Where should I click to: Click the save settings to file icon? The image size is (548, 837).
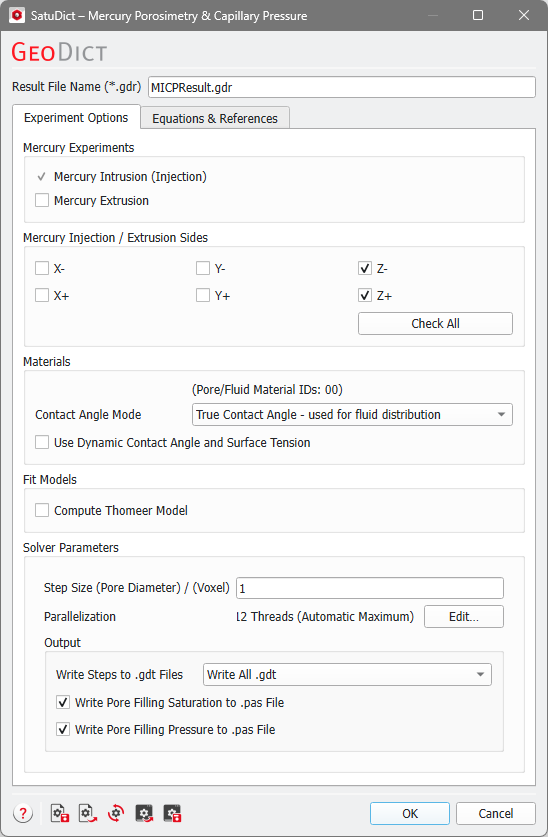click(60, 814)
